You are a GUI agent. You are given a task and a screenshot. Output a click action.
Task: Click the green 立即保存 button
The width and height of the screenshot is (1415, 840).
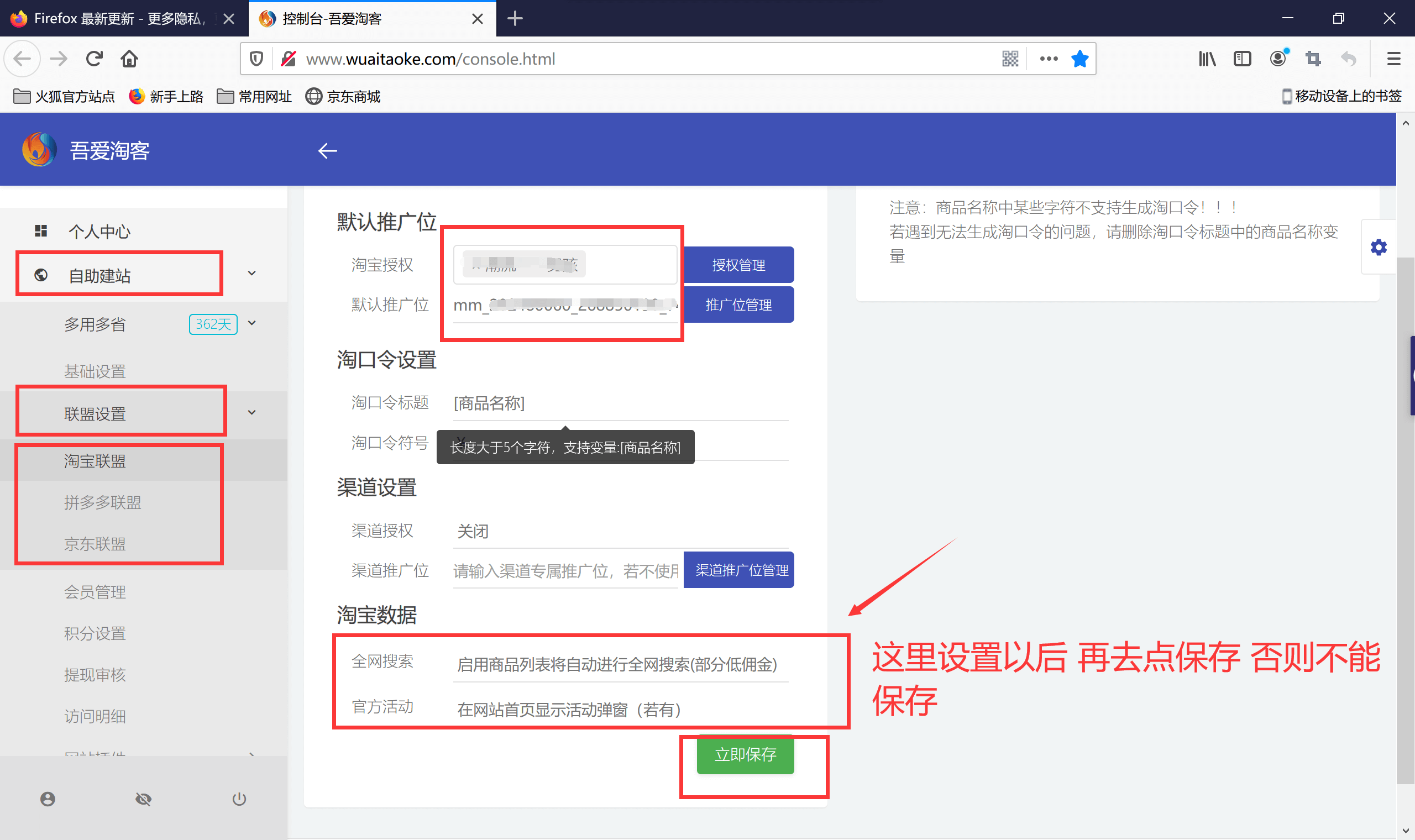745,754
